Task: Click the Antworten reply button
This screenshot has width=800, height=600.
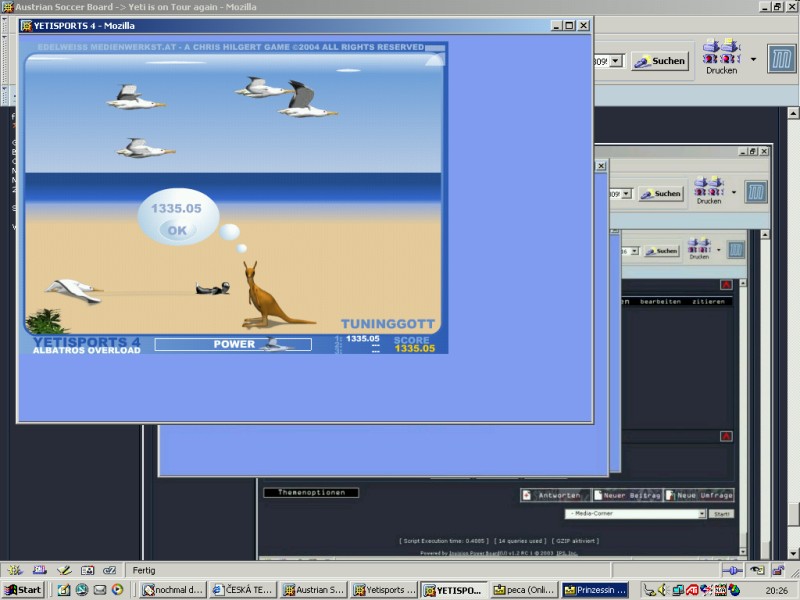Action: tap(554, 495)
